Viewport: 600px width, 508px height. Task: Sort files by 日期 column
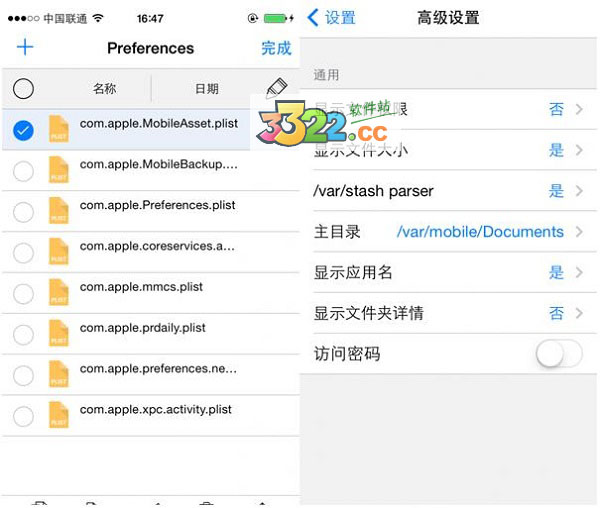207,89
